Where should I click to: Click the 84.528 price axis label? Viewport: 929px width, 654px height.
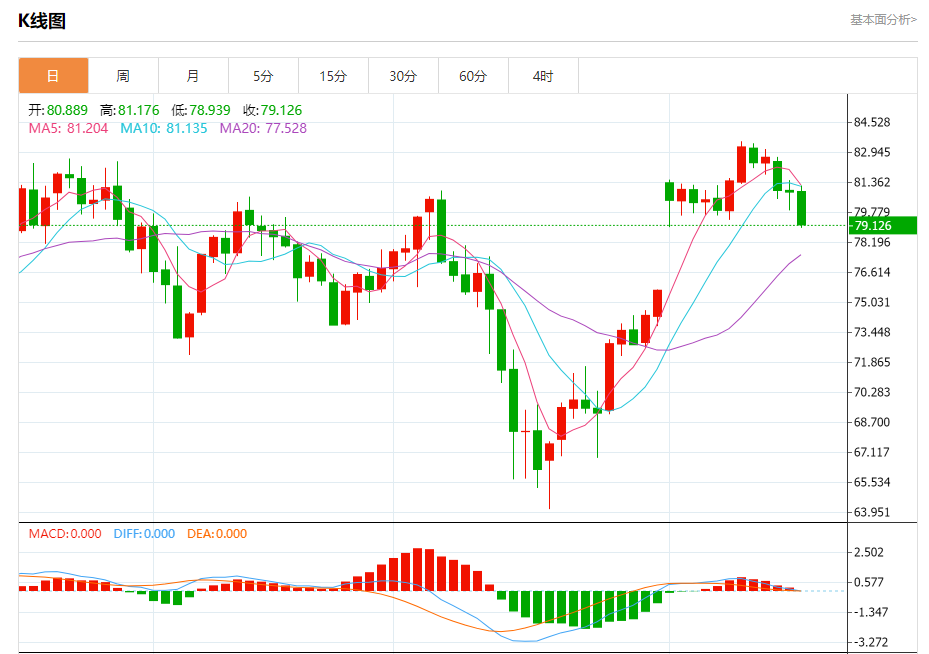tap(872, 123)
